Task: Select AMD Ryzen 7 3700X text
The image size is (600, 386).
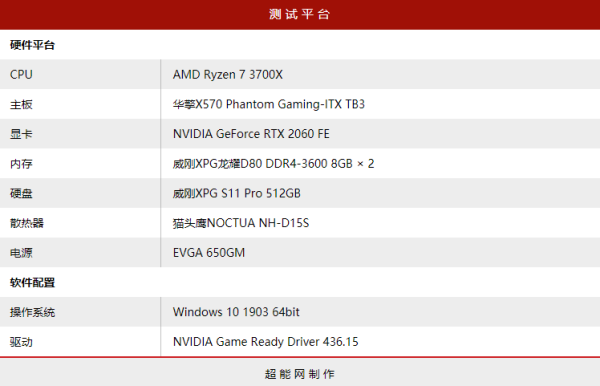Action: click(x=228, y=74)
